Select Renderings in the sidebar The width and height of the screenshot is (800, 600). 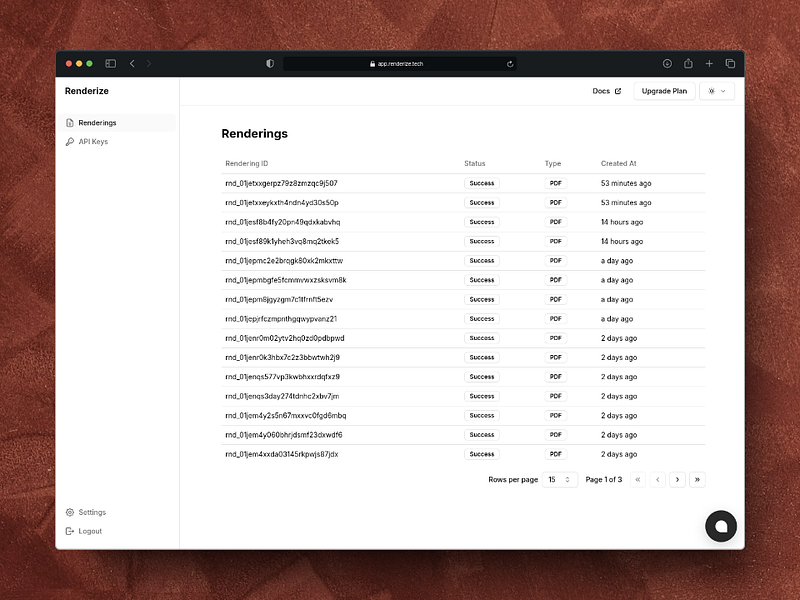pyautogui.click(x=116, y=122)
